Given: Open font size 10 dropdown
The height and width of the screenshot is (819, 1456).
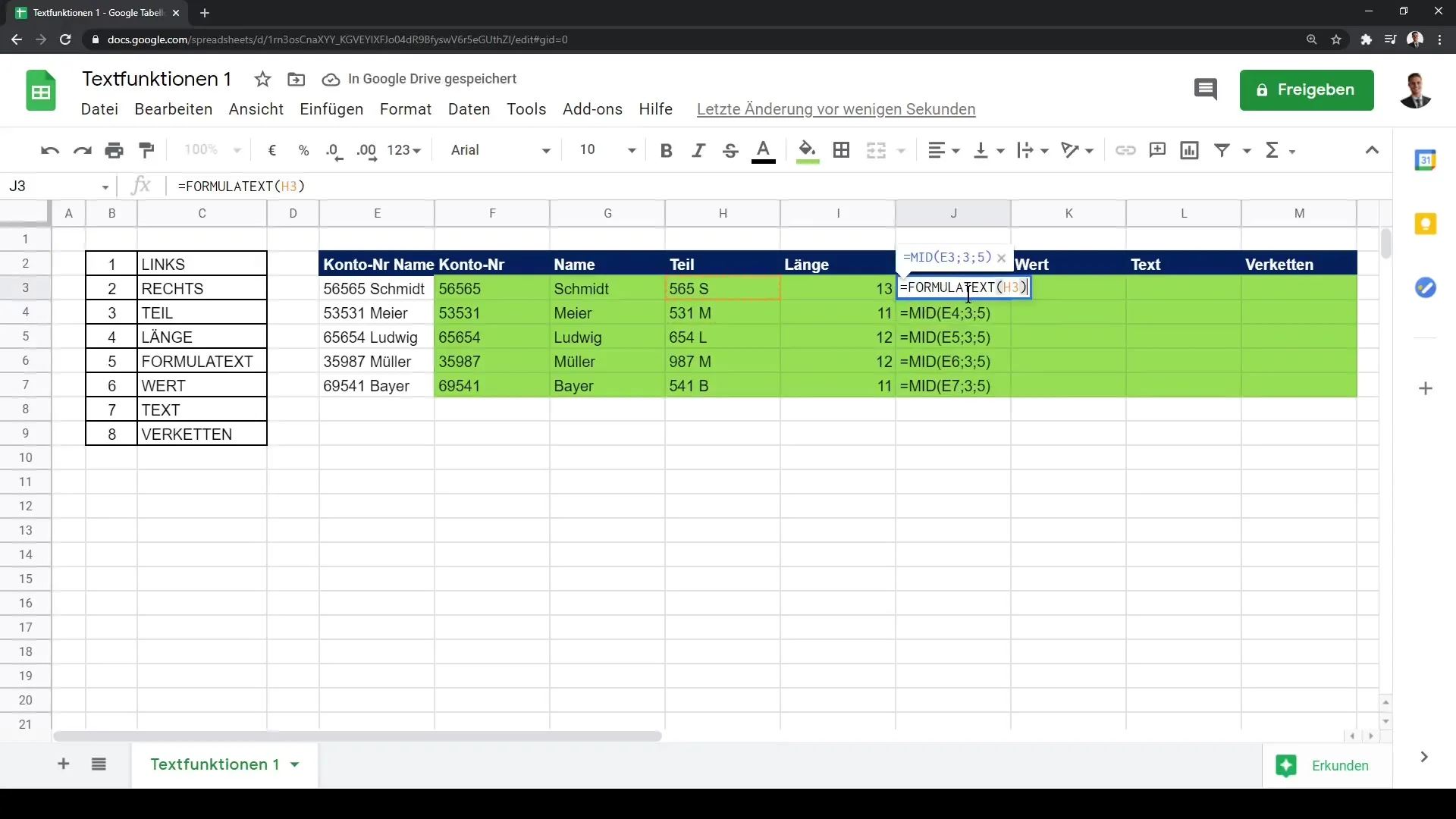Looking at the screenshot, I should (607, 150).
